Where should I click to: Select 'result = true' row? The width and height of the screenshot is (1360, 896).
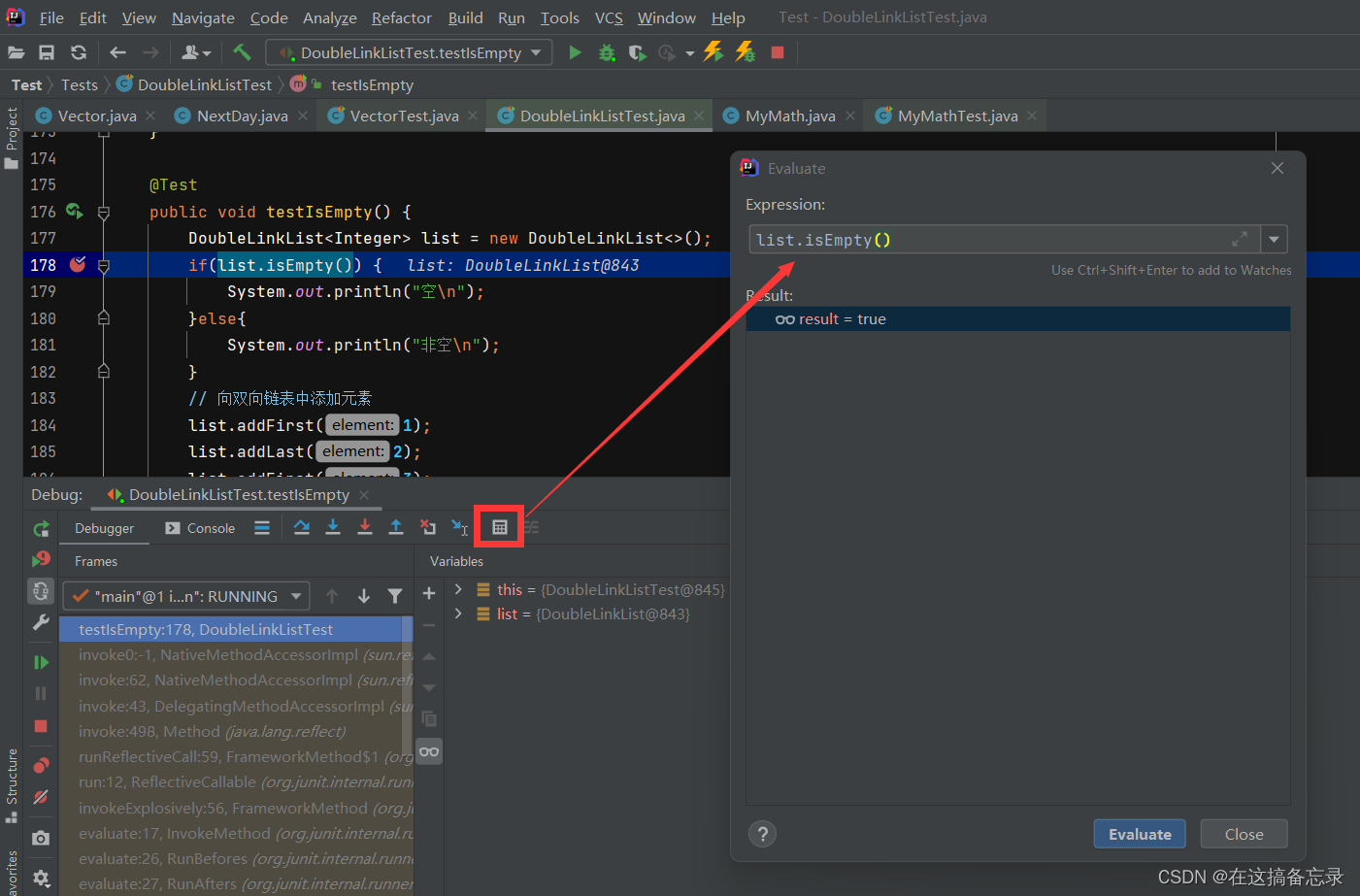1018,318
